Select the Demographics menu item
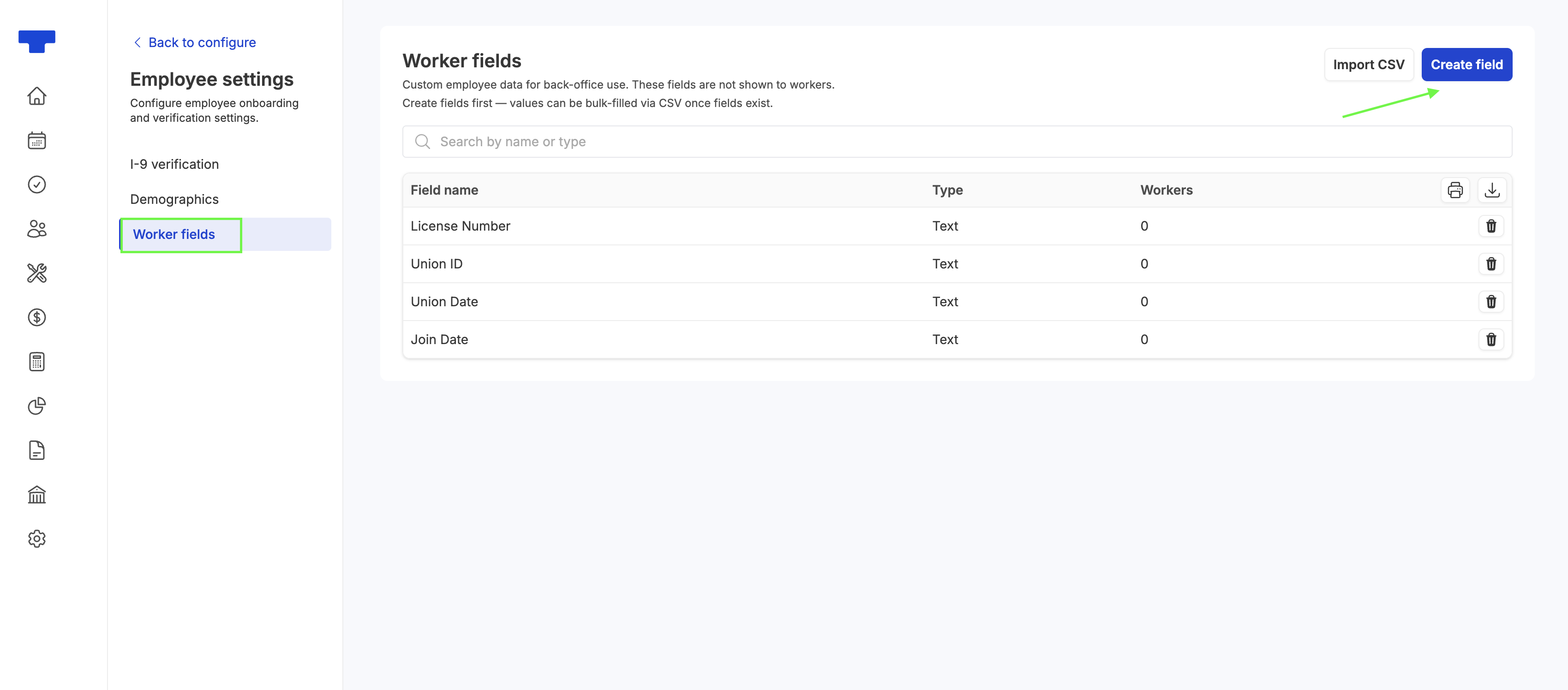The image size is (1568, 690). point(174,200)
